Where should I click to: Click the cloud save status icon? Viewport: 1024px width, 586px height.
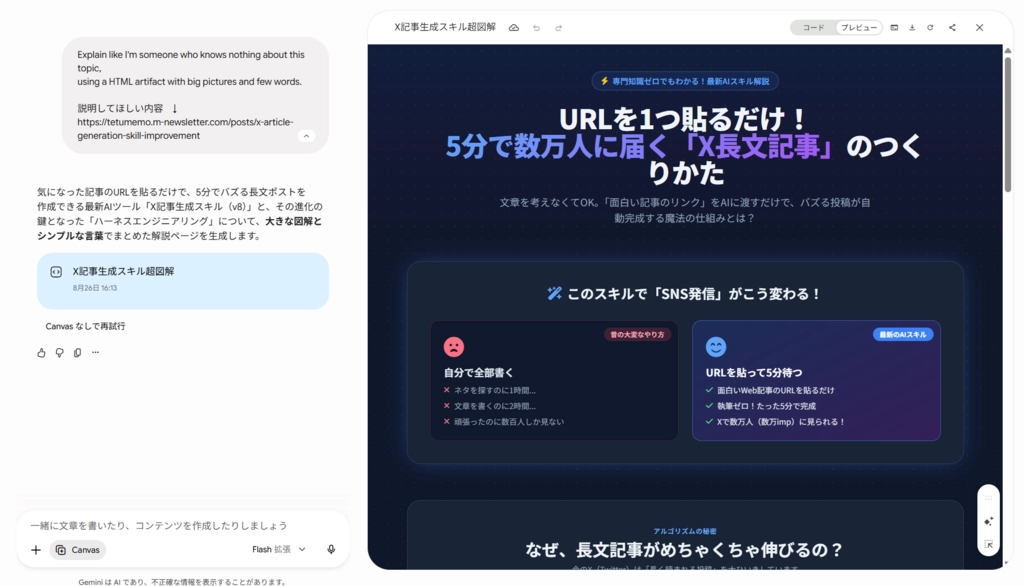pos(514,27)
